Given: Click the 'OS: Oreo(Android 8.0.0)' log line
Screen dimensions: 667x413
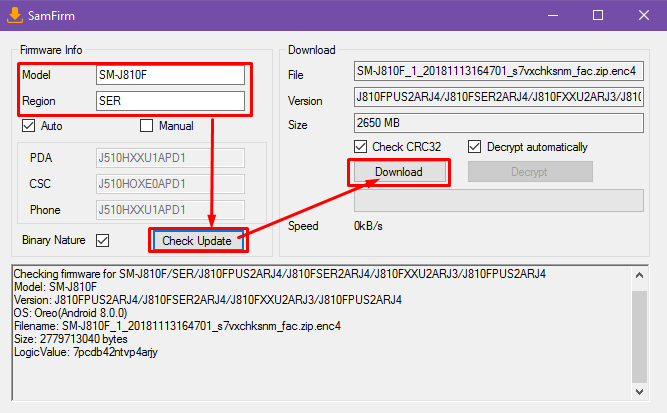Looking at the screenshot, I should (x=71, y=313).
